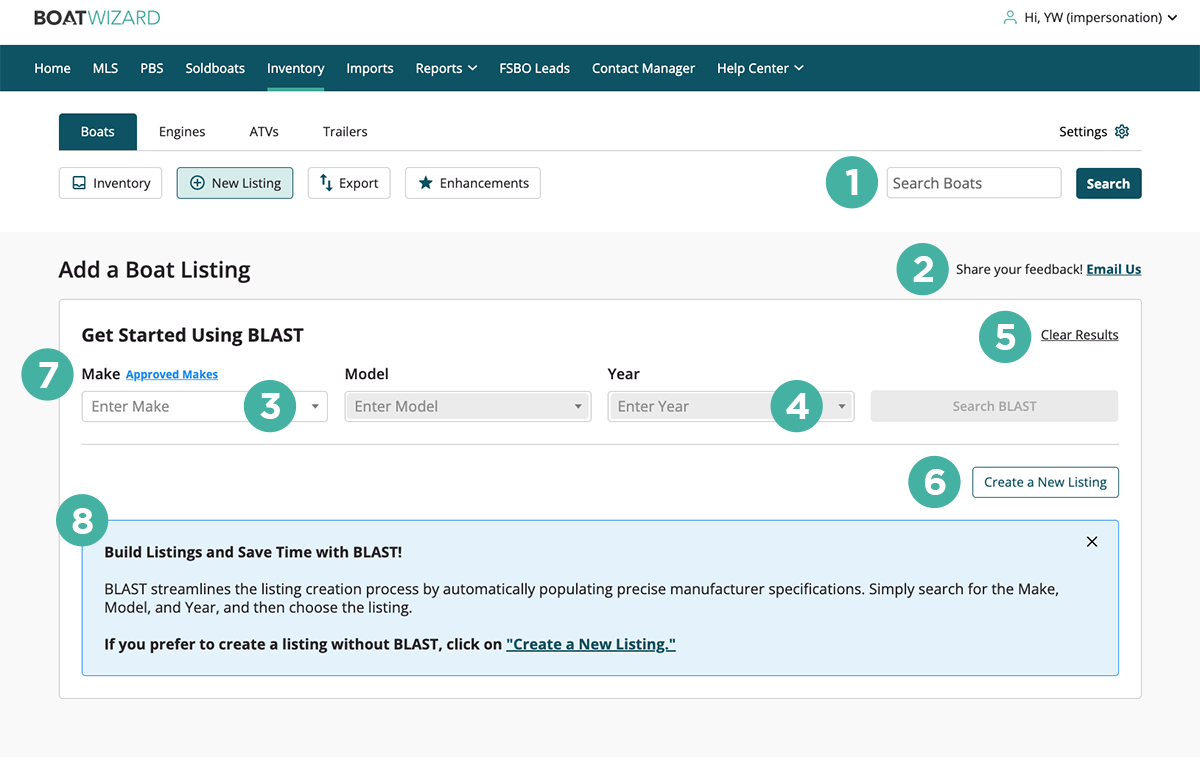The image size is (1200, 757).
Task: Click the Email Us link
Action: pos(1113,269)
